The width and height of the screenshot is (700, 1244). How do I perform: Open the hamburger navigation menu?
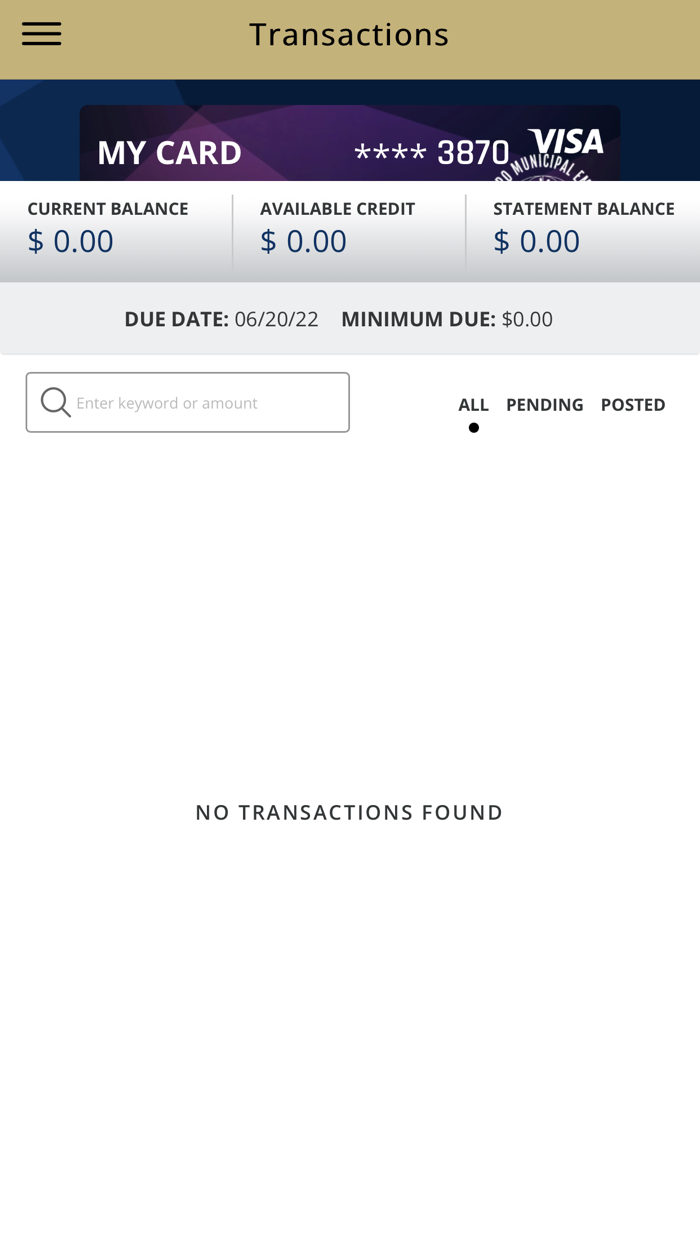[x=42, y=34]
